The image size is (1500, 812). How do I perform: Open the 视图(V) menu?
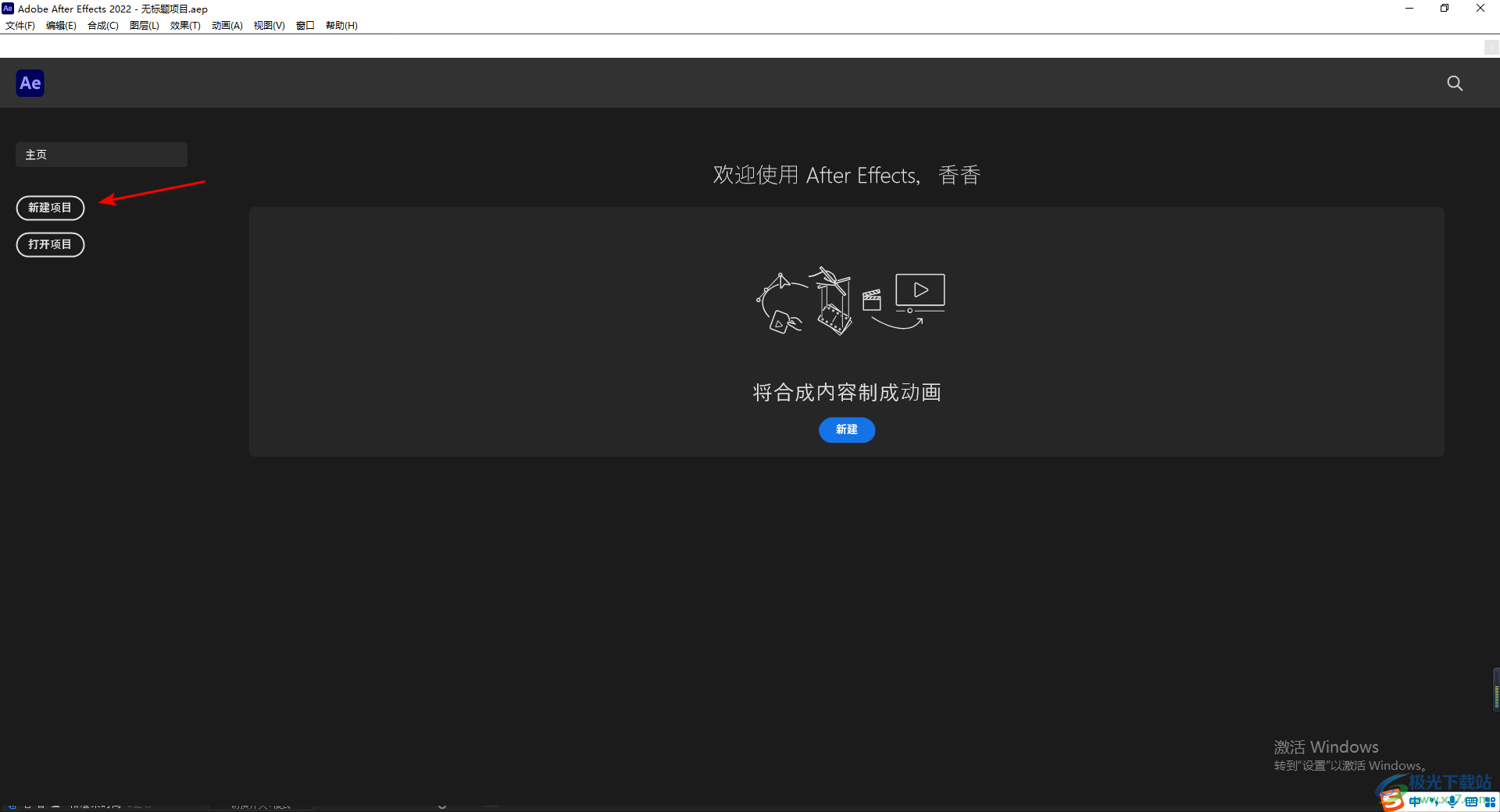coord(270,26)
